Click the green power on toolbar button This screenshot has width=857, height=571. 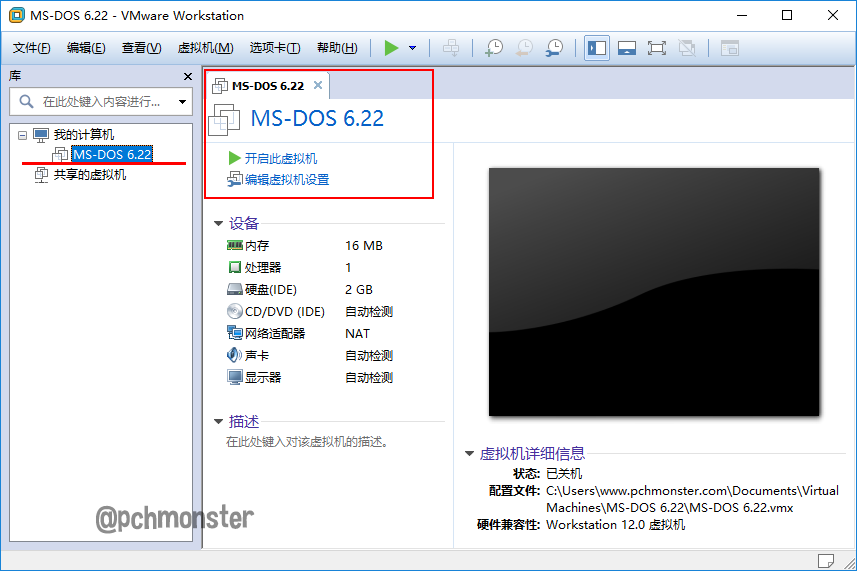coord(391,48)
